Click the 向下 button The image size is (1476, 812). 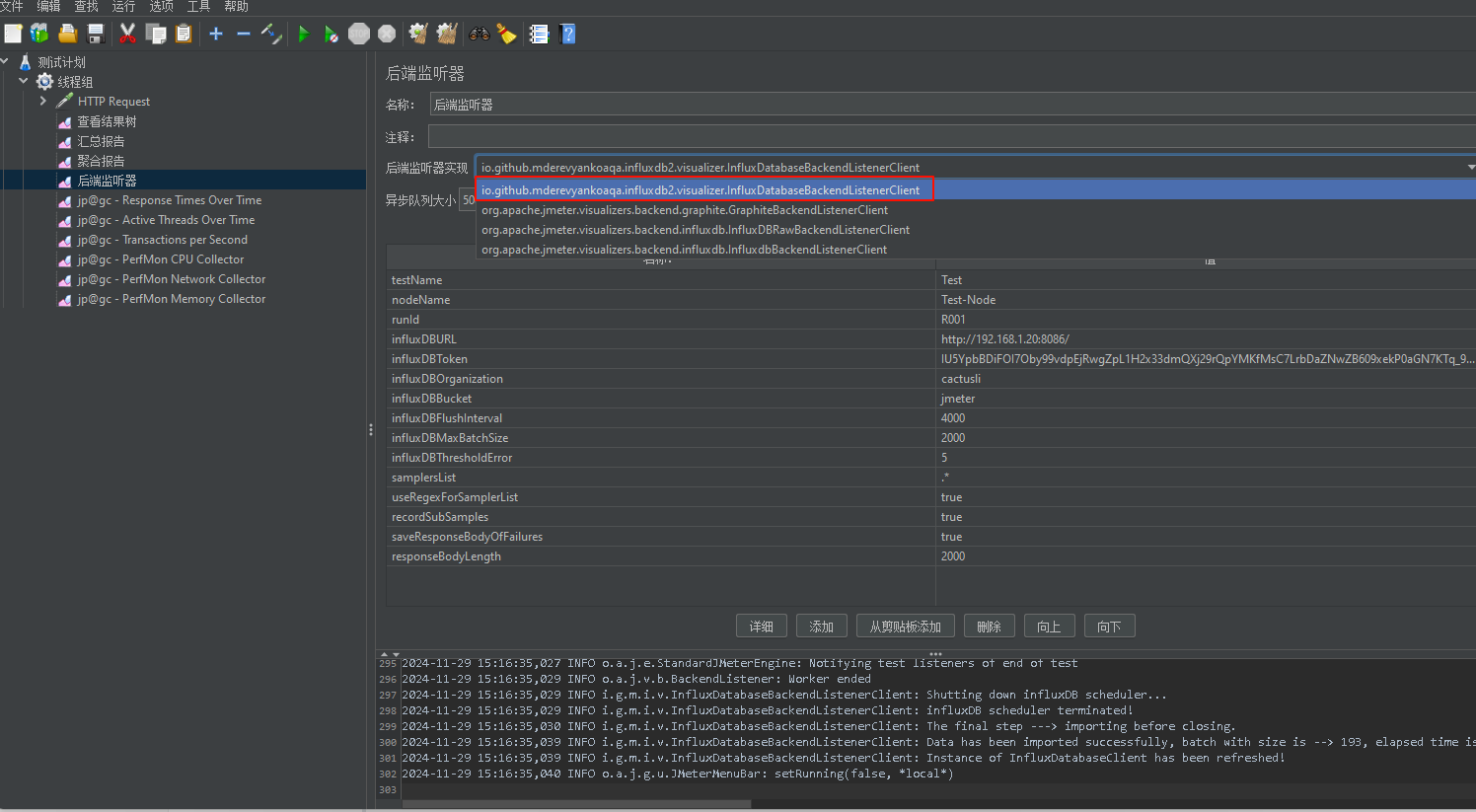coord(1110,627)
